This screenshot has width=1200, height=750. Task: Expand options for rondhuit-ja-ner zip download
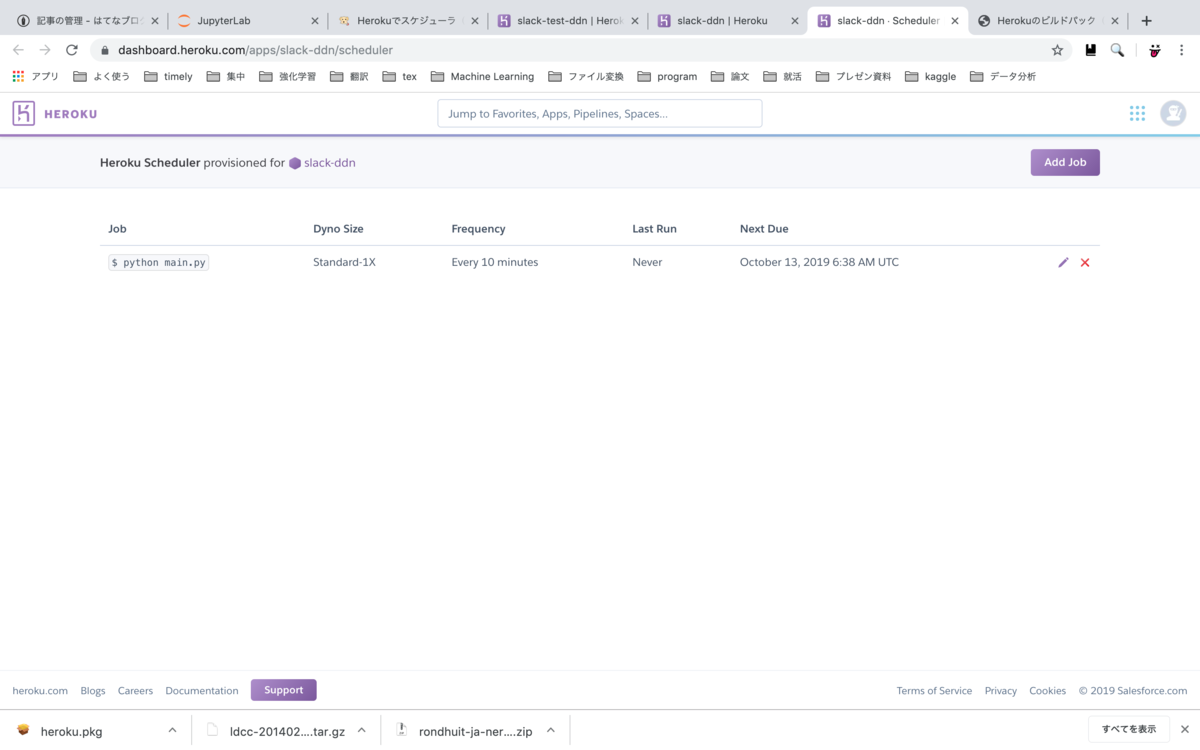[x=550, y=730]
